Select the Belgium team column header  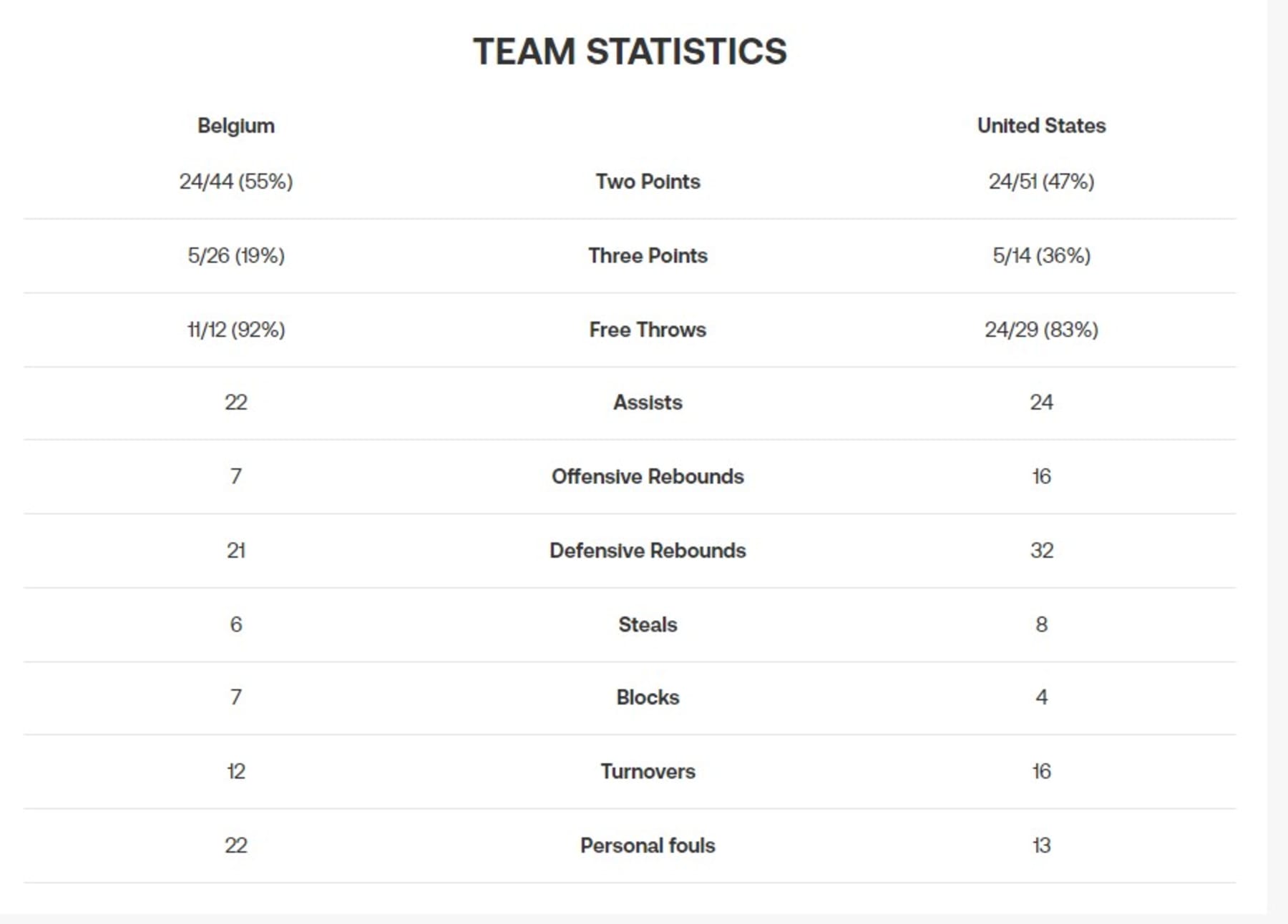click(236, 126)
